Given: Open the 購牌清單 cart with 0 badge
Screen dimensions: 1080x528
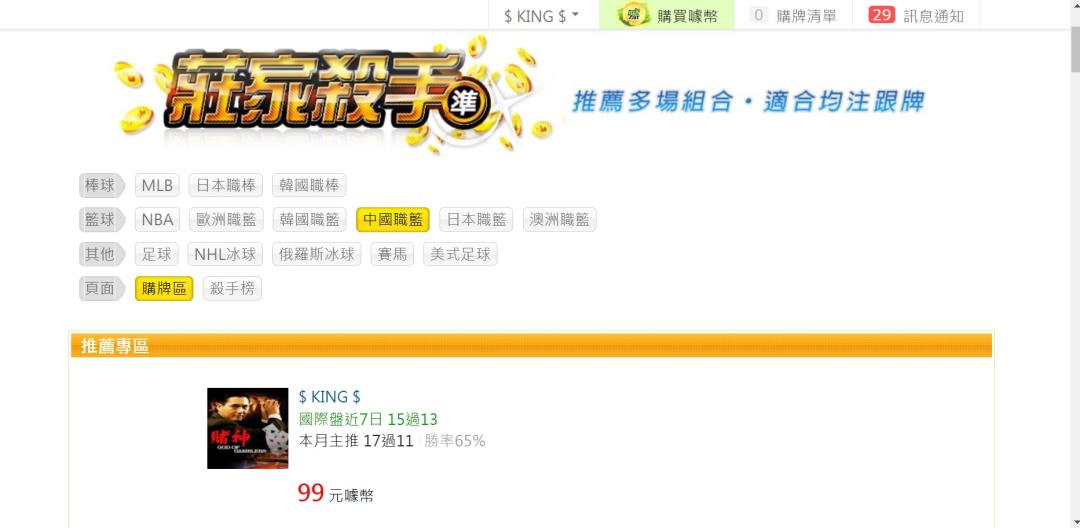Looking at the screenshot, I should click(793, 15).
